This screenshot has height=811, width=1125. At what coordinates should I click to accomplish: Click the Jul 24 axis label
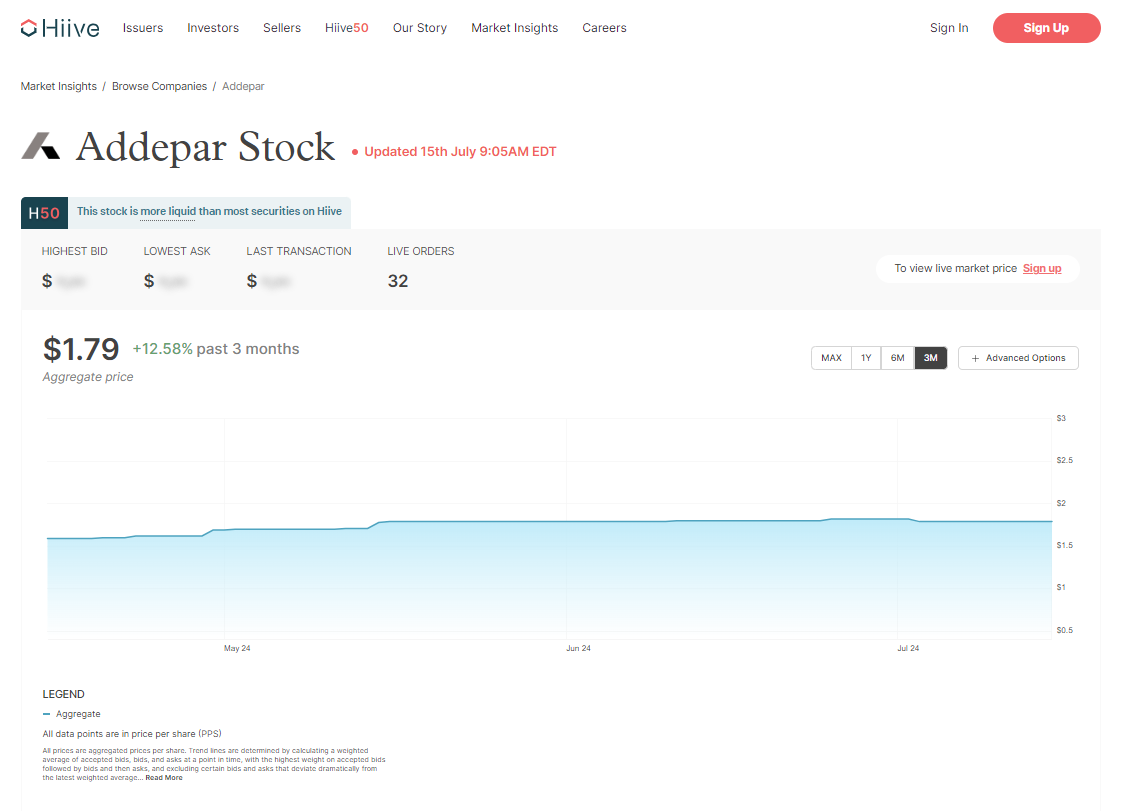(908, 648)
